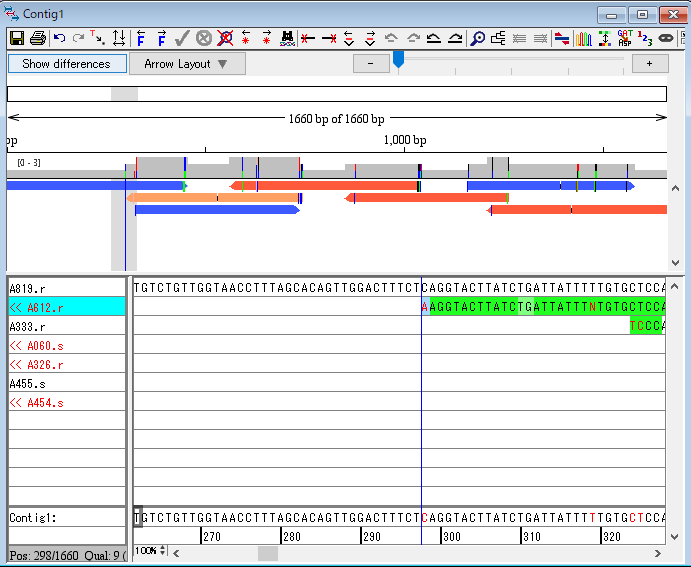Click the binoculars find icon
The height and width of the screenshot is (567, 691).
287,38
